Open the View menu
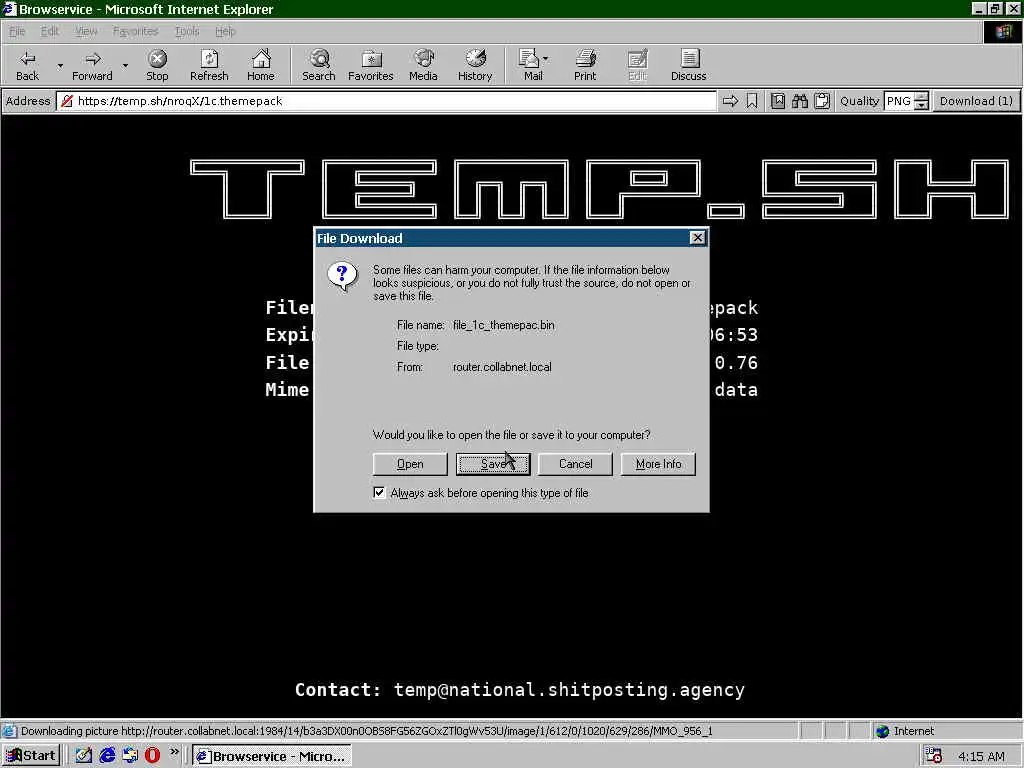1024x768 pixels. pos(86,31)
